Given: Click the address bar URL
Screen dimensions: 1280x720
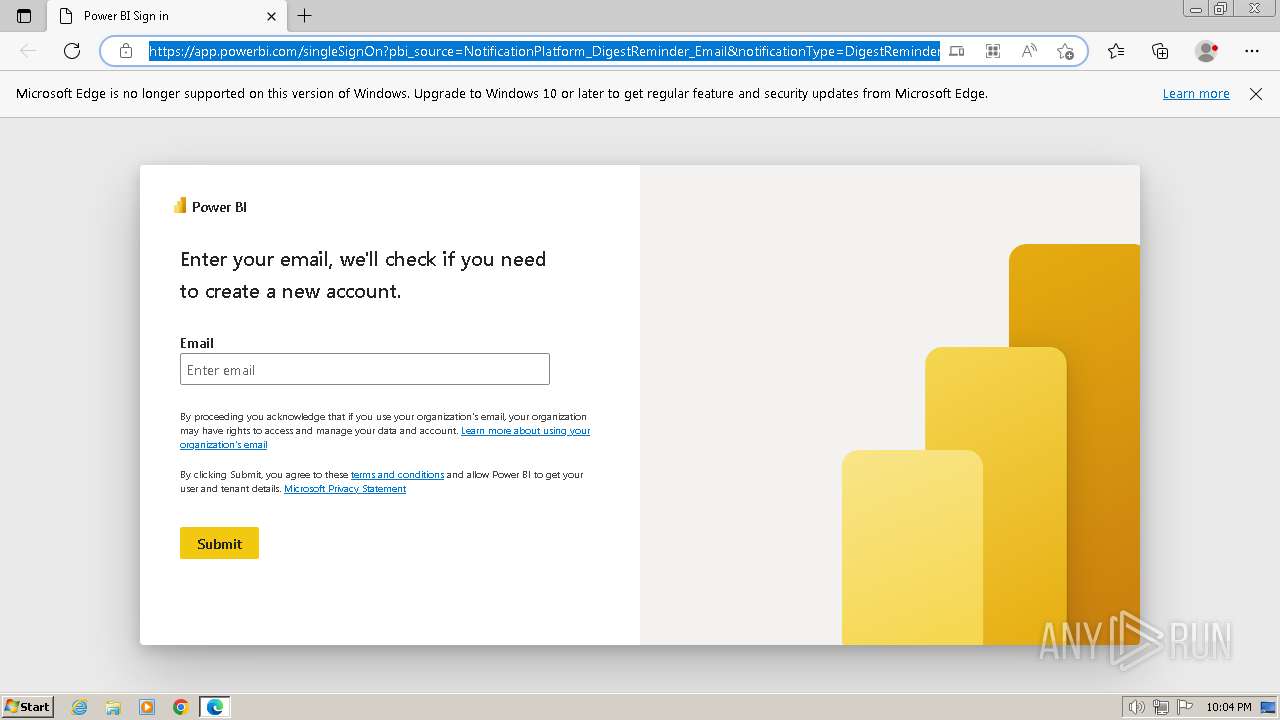Looking at the screenshot, I should (x=544, y=51).
